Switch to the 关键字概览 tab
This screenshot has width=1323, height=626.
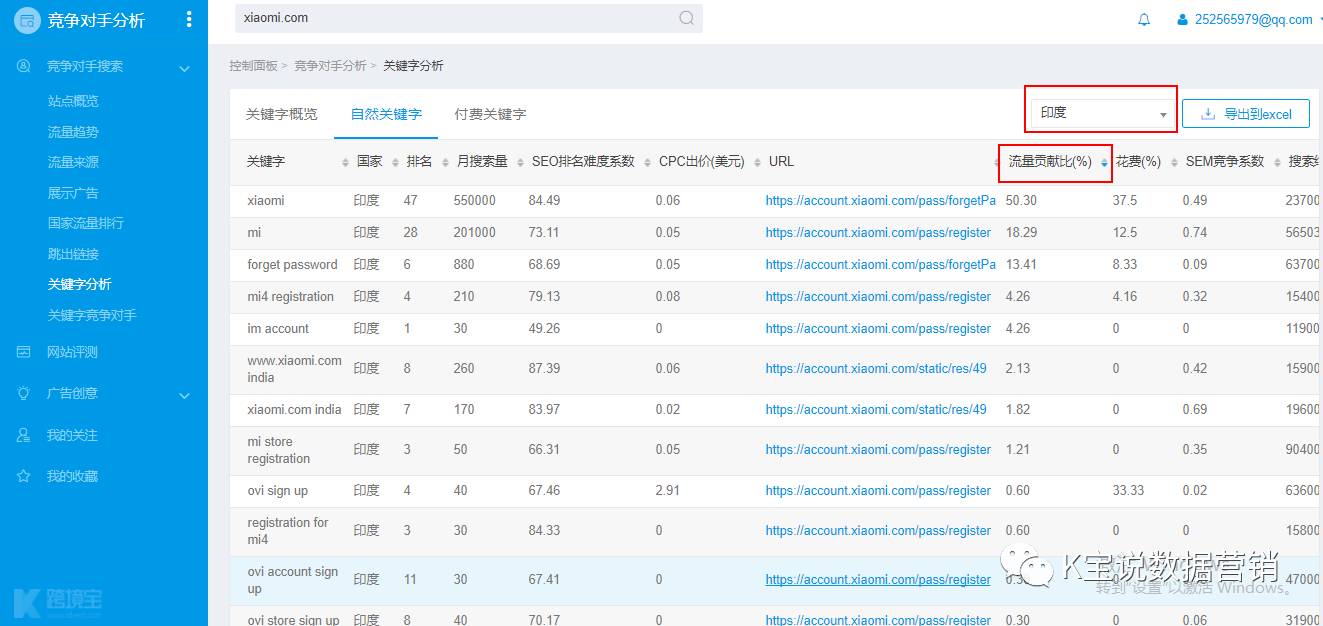tap(282, 114)
